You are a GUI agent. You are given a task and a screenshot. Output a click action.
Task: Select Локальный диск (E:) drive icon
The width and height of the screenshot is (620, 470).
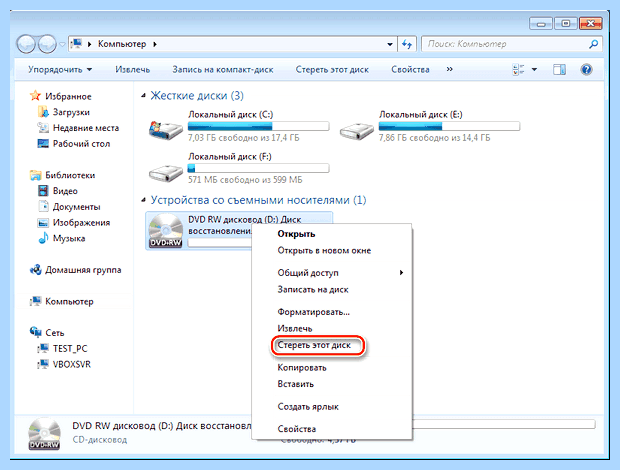pos(357,130)
